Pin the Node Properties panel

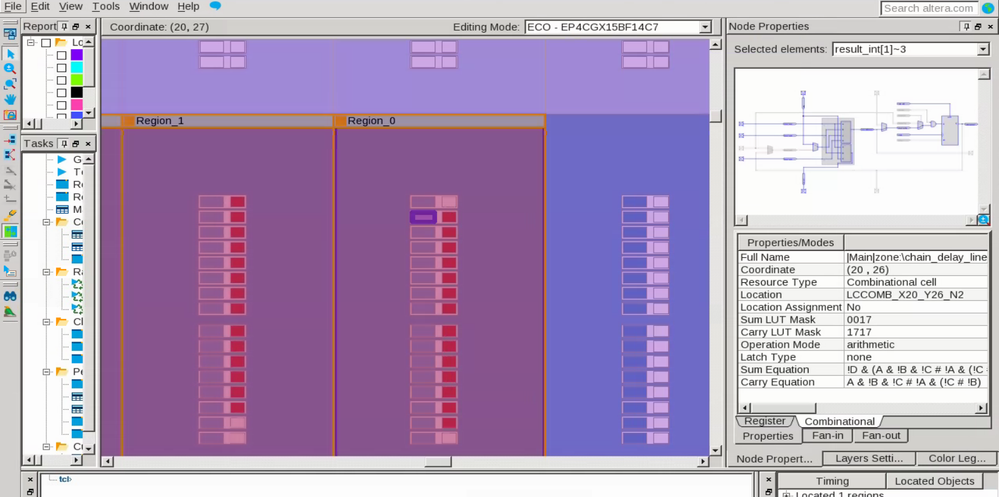pyautogui.click(x=967, y=27)
